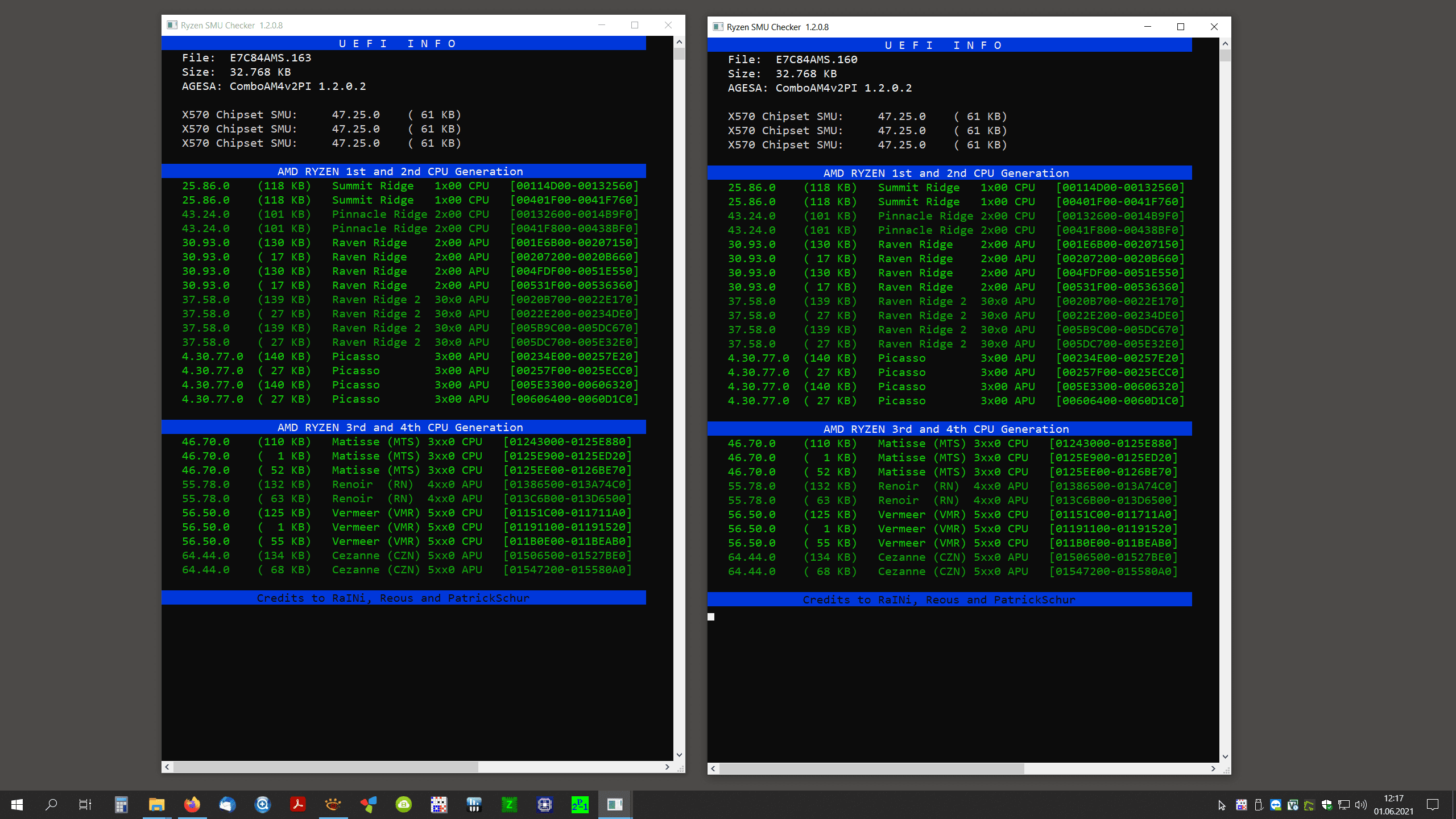Open the blue magnifier-plus app in taskbar

(x=262, y=804)
